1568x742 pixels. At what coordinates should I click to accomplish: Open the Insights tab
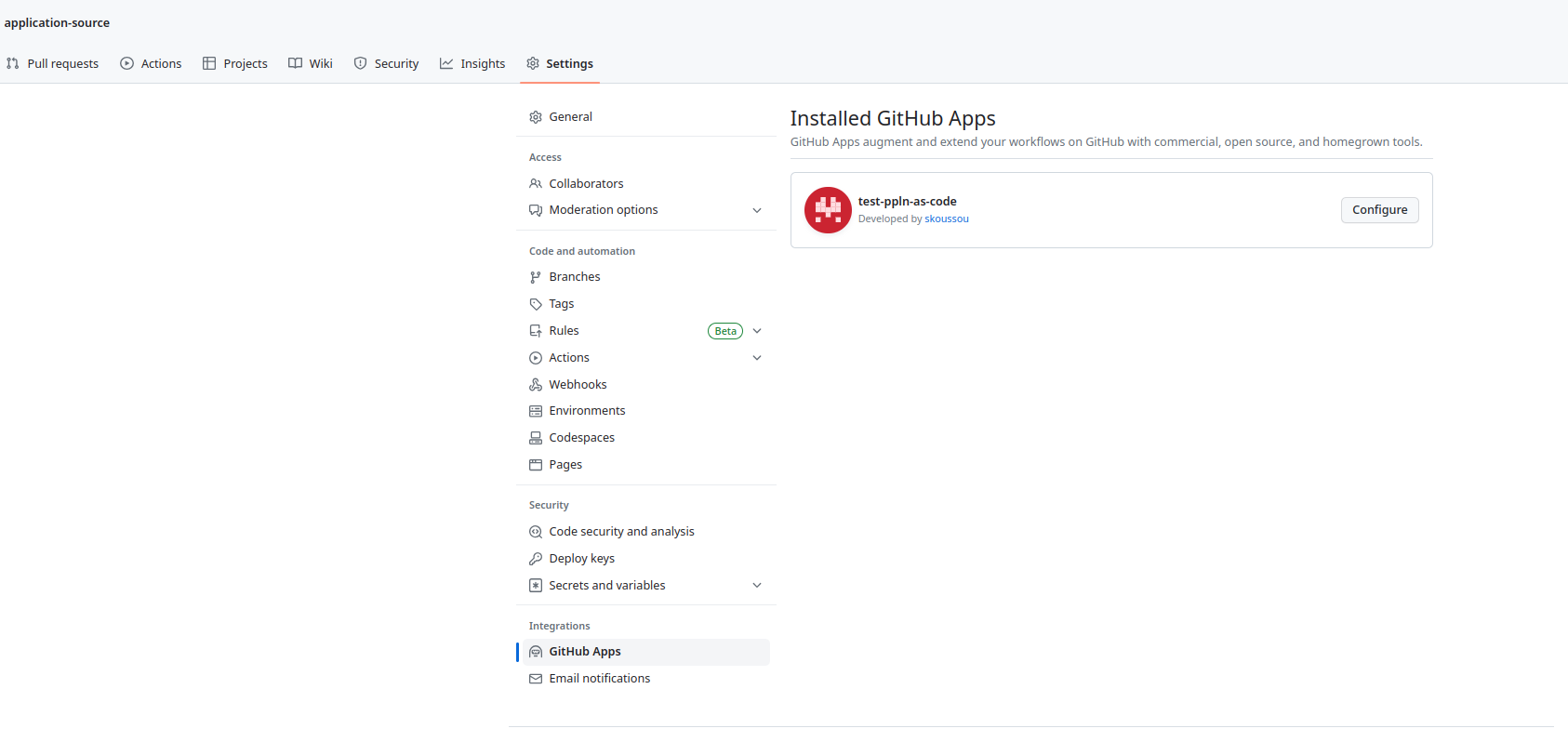(x=472, y=63)
